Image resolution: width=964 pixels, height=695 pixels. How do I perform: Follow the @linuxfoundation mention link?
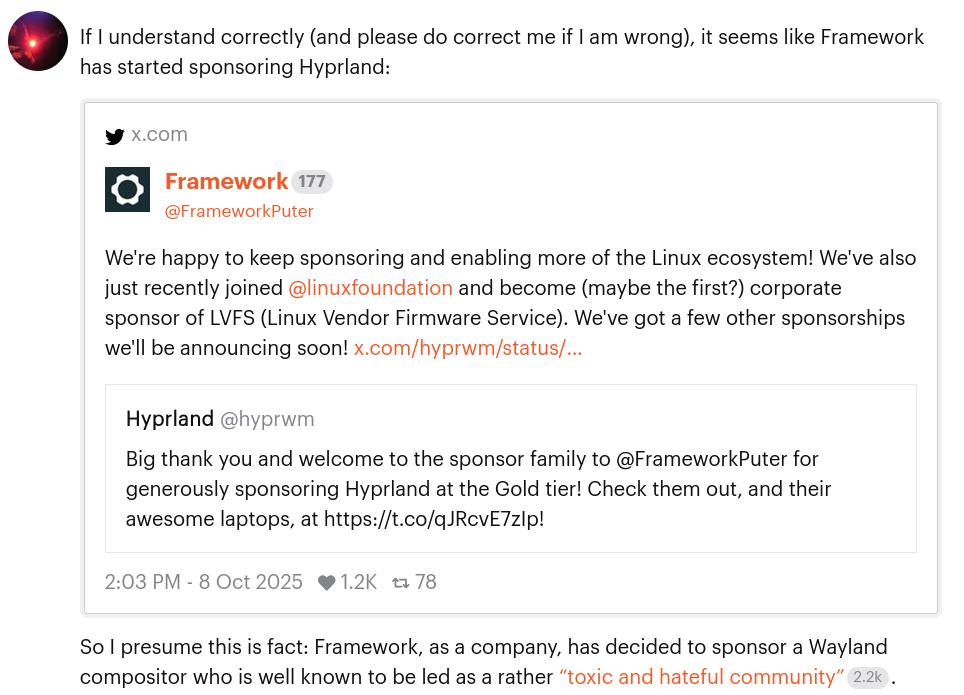(370, 288)
